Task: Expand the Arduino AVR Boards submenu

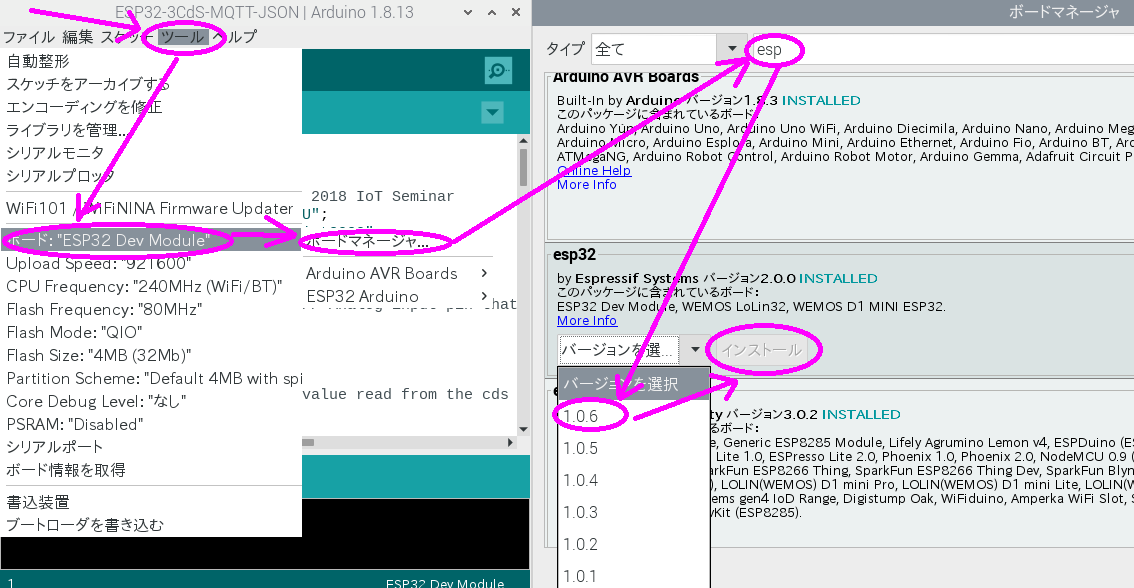Action: coord(397,273)
